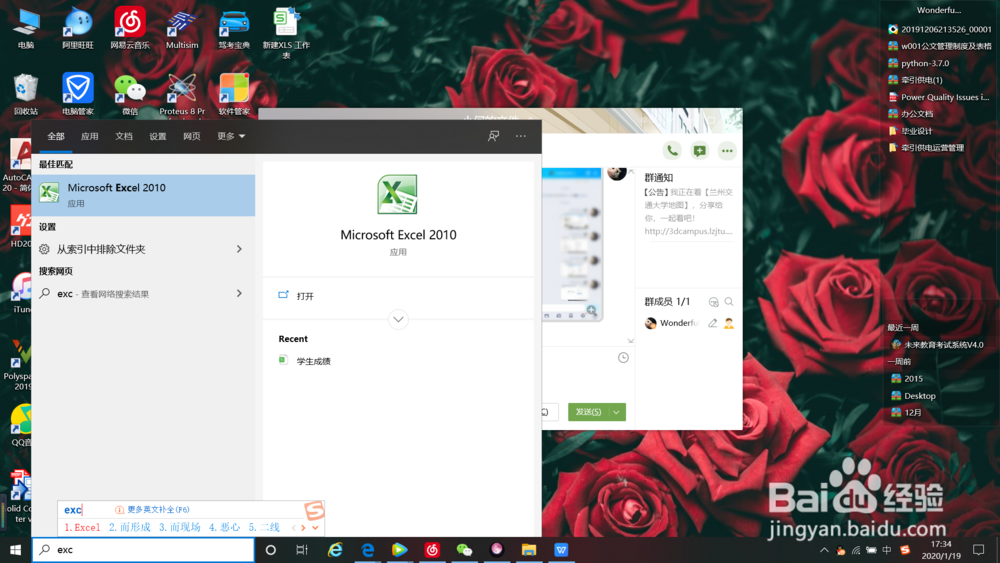Viewport: 1000px width, 563px height.
Task: Open message history clock icon in QQ
Action: coord(623,358)
